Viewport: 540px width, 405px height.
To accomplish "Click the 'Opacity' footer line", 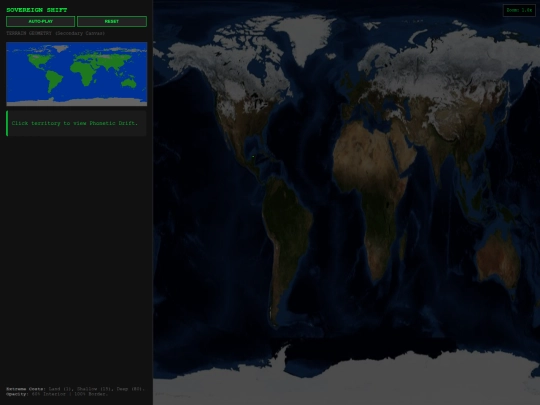I will click(57, 394).
